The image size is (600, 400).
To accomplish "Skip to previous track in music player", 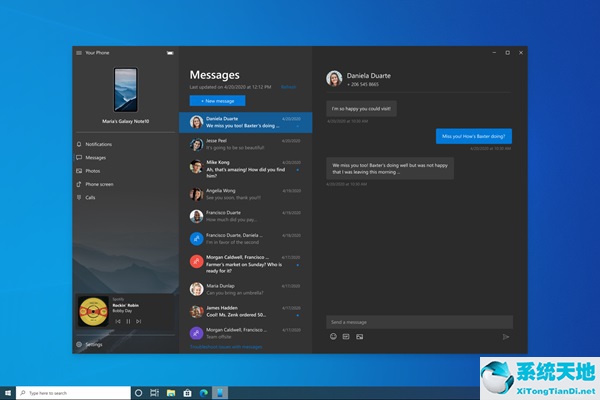I will pyautogui.click(x=118, y=322).
